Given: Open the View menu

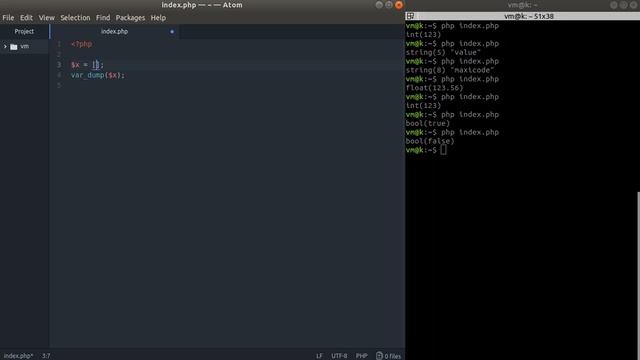Looking at the screenshot, I should coord(47,18).
